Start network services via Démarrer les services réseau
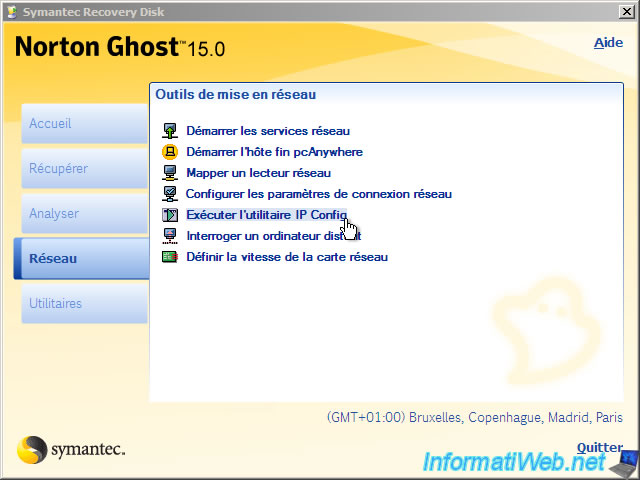The height and width of the screenshot is (480, 640). tap(268, 131)
